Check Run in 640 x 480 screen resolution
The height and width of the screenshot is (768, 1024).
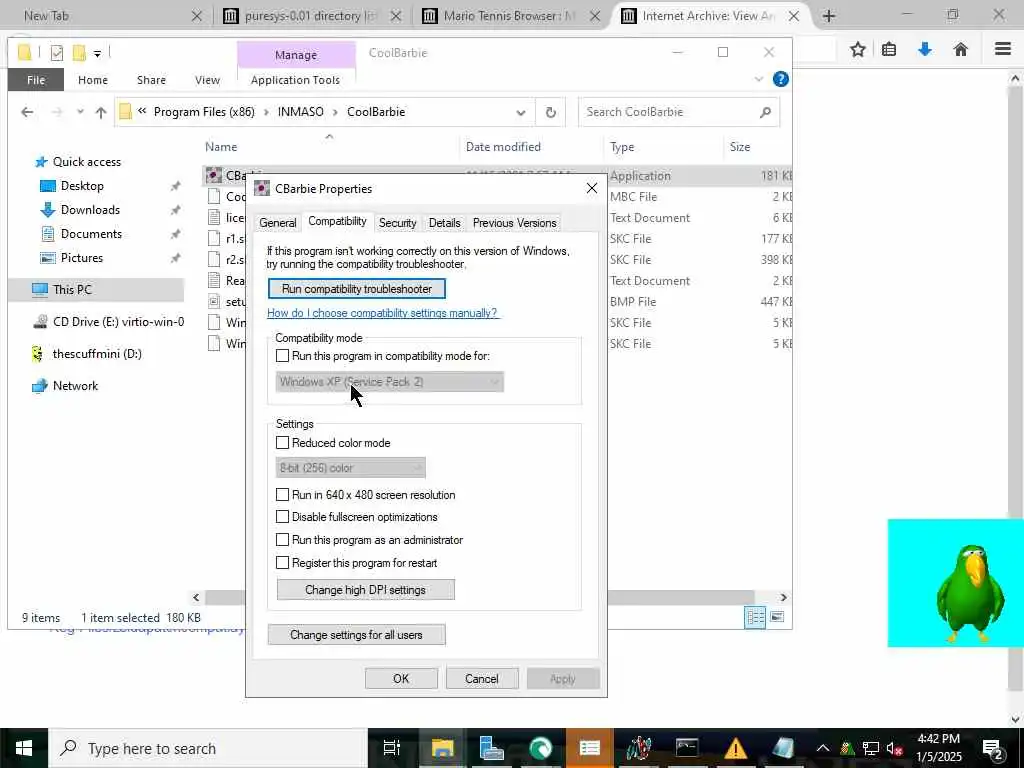click(282, 495)
